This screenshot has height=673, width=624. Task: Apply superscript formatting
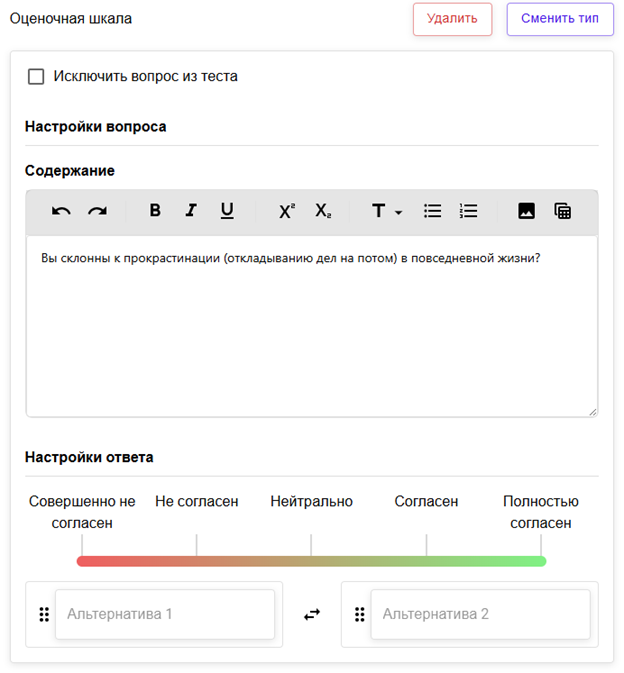[x=287, y=211]
